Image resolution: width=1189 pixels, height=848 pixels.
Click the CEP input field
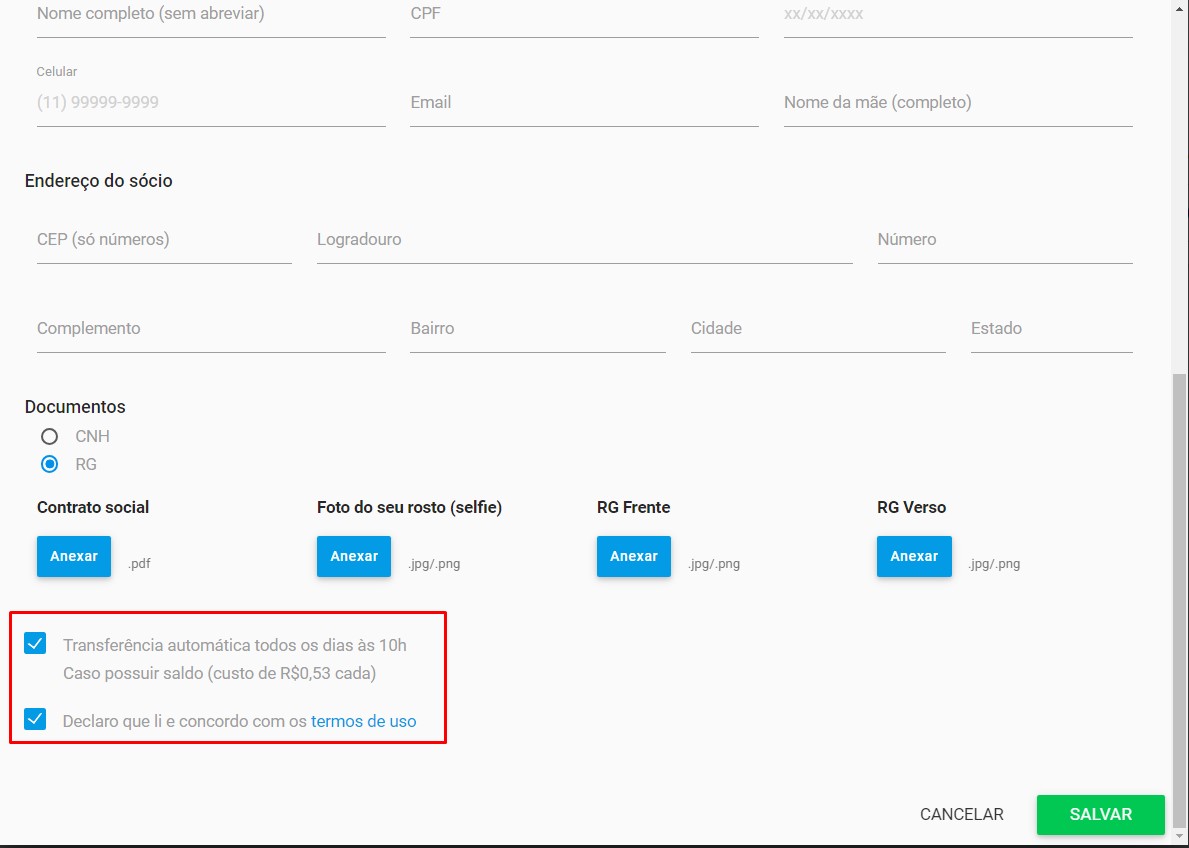pyautogui.click(x=164, y=240)
